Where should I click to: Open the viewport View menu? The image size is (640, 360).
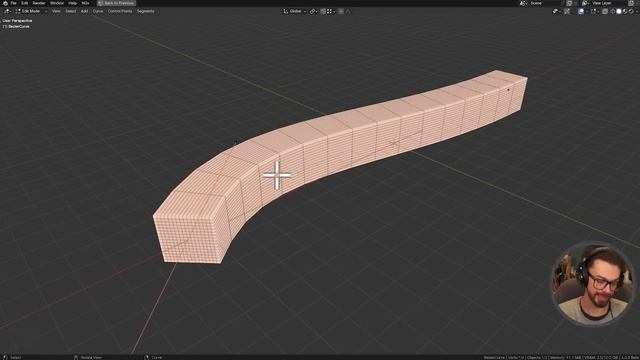pos(56,11)
